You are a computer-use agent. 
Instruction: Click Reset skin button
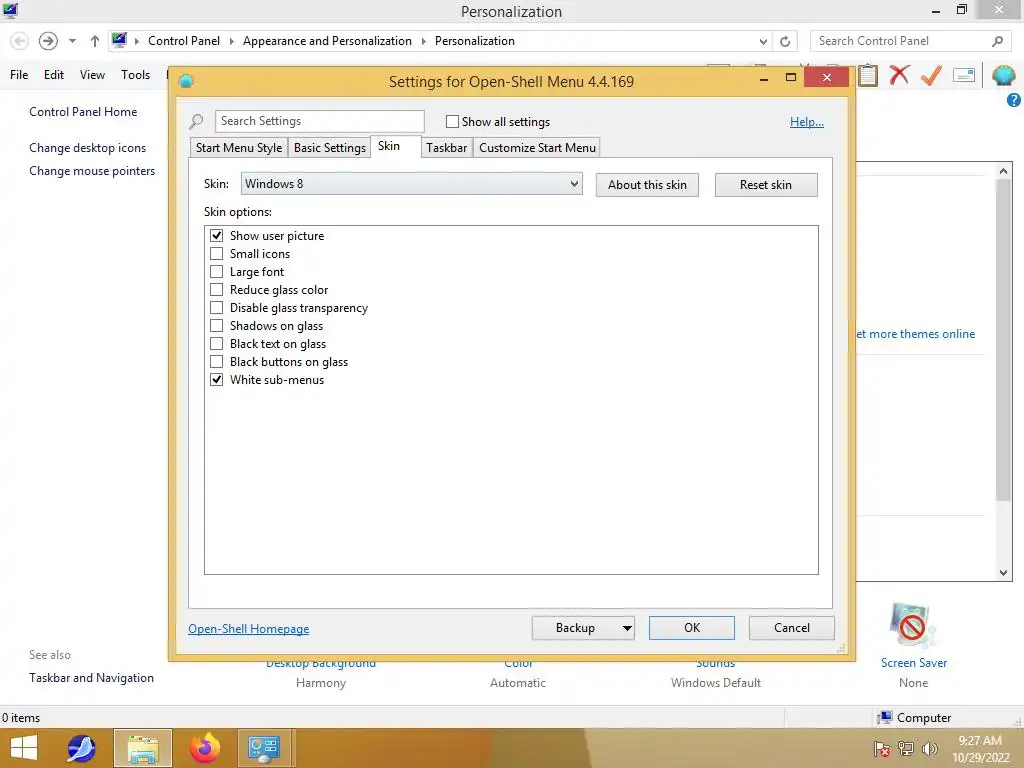coord(765,185)
